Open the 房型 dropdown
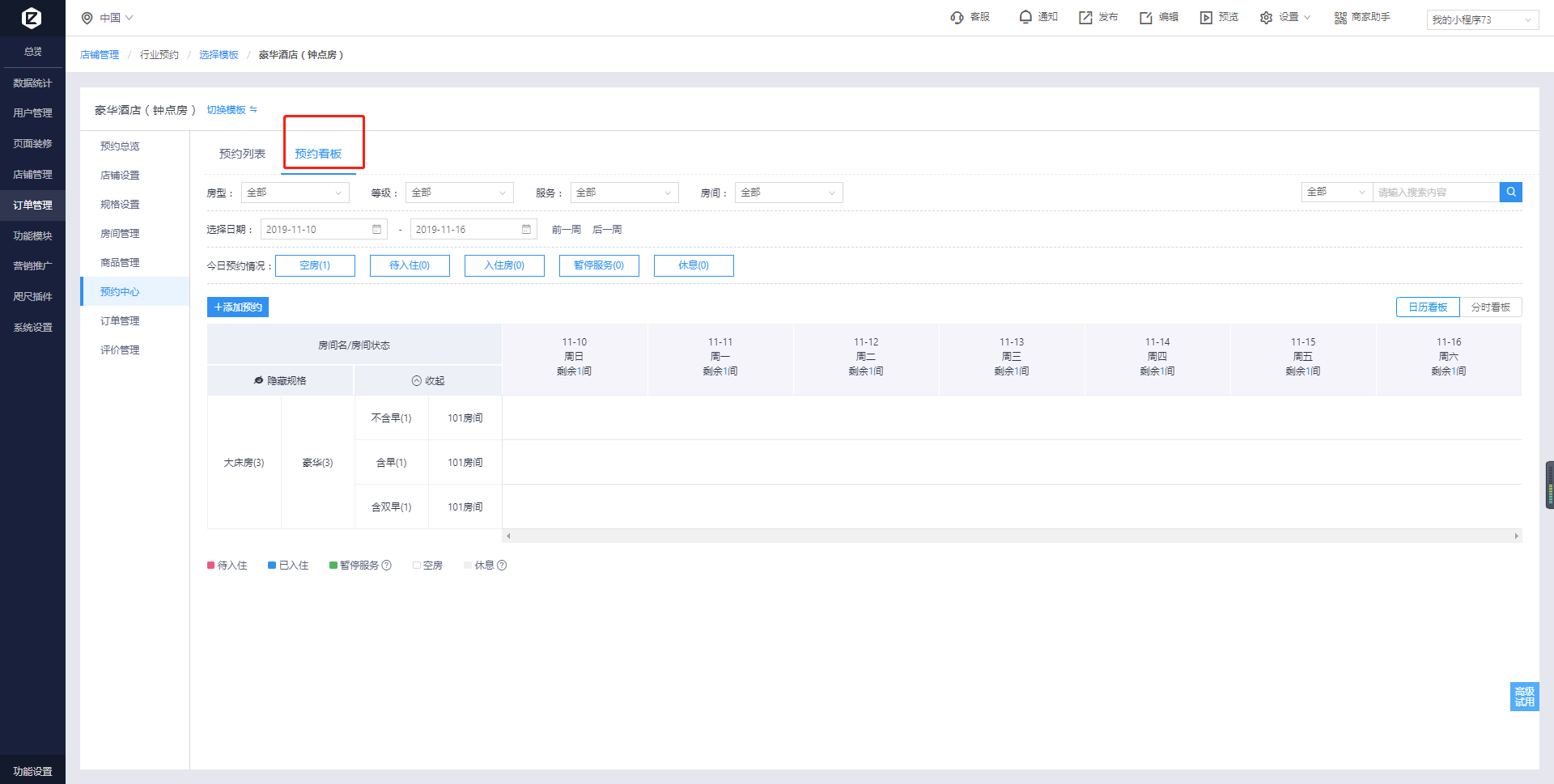 click(295, 193)
